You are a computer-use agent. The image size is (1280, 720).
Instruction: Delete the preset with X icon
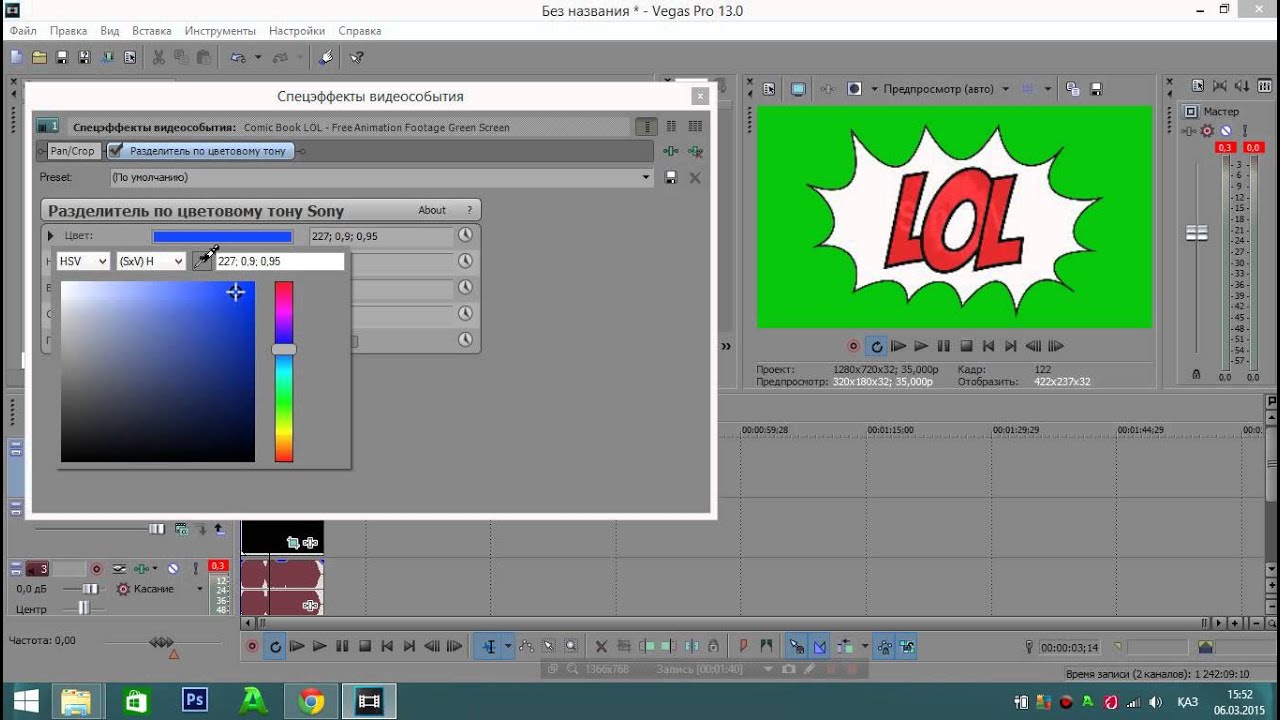[x=695, y=178]
